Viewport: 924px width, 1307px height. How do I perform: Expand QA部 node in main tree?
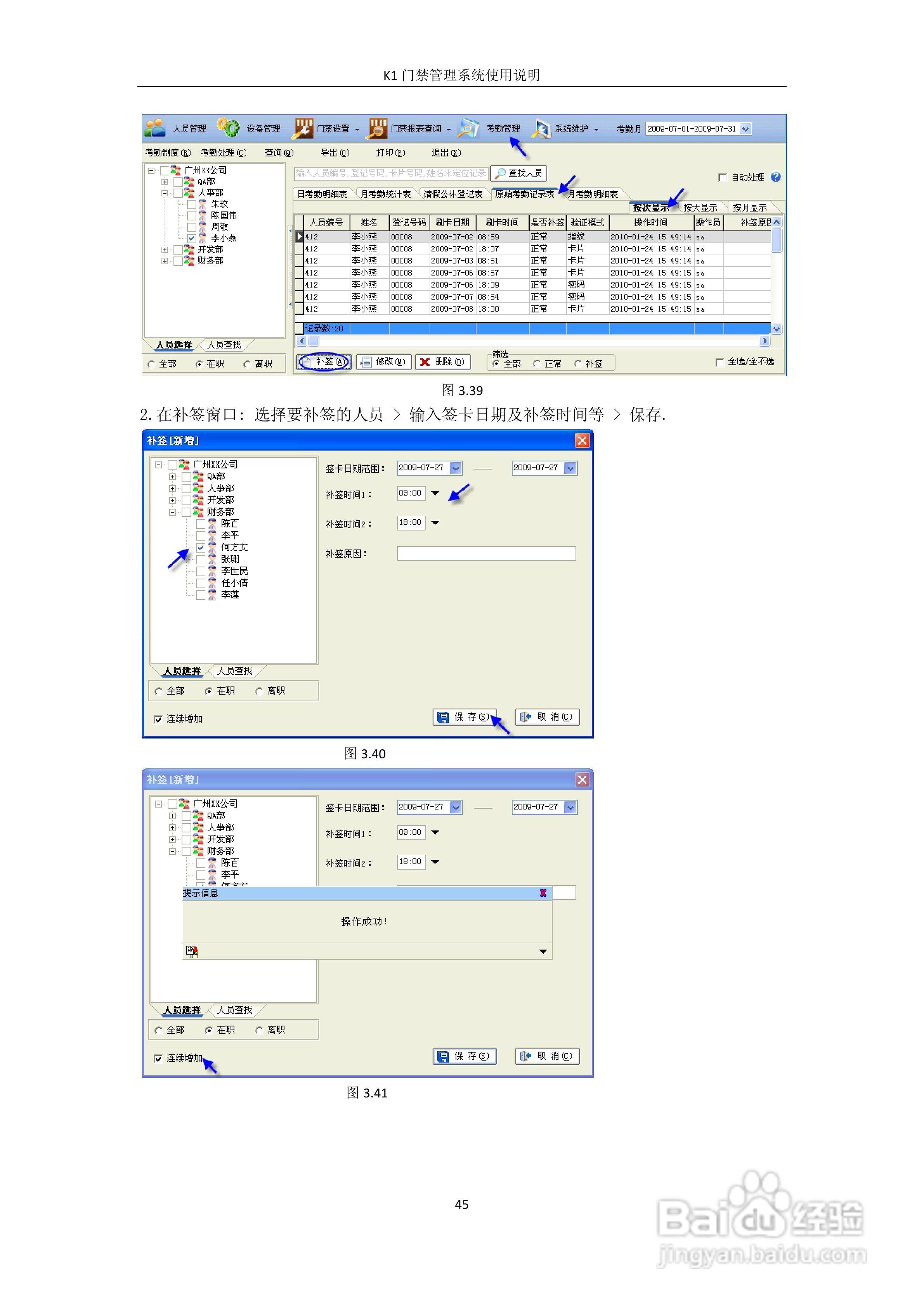pos(165,182)
